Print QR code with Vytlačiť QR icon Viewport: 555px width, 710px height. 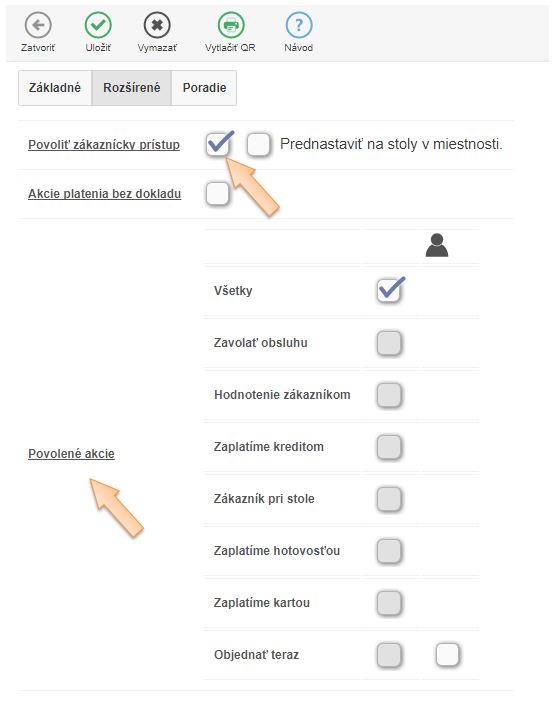(231, 25)
